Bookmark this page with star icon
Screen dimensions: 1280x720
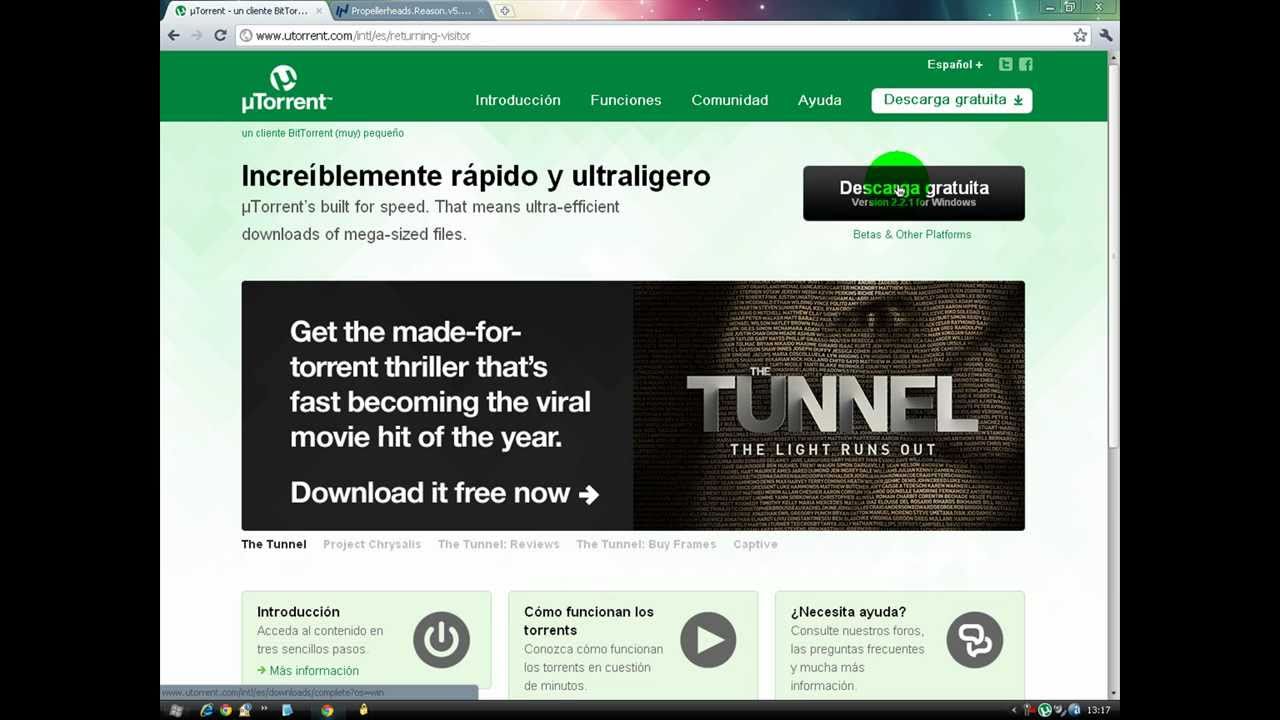(x=1080, y=35)
